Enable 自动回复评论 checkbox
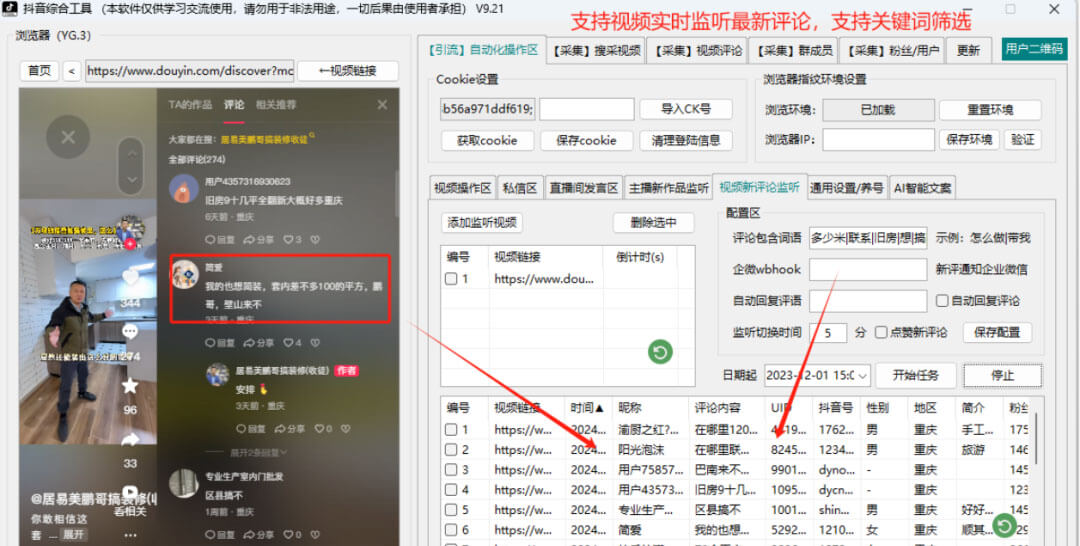1080x546 pixels. pos(942,301)
